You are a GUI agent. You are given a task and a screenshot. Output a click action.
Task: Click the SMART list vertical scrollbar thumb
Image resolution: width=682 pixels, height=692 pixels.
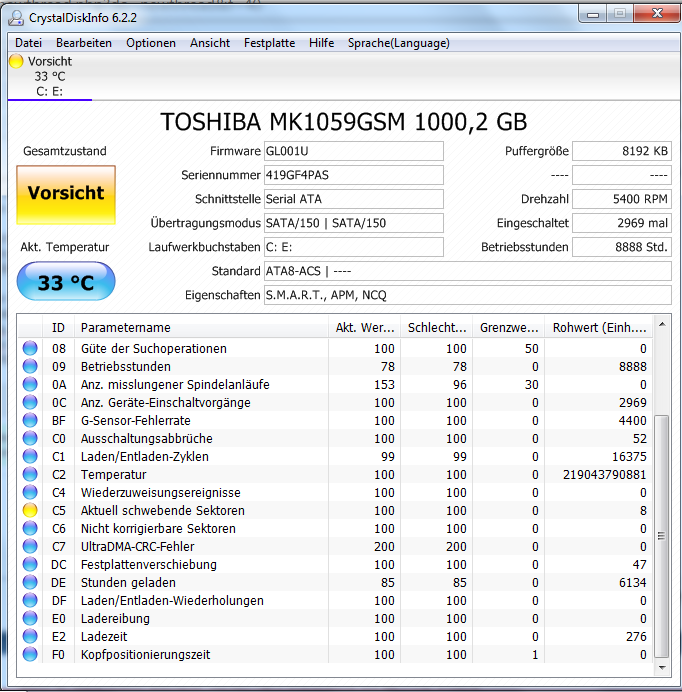click(x=661, y=536)
